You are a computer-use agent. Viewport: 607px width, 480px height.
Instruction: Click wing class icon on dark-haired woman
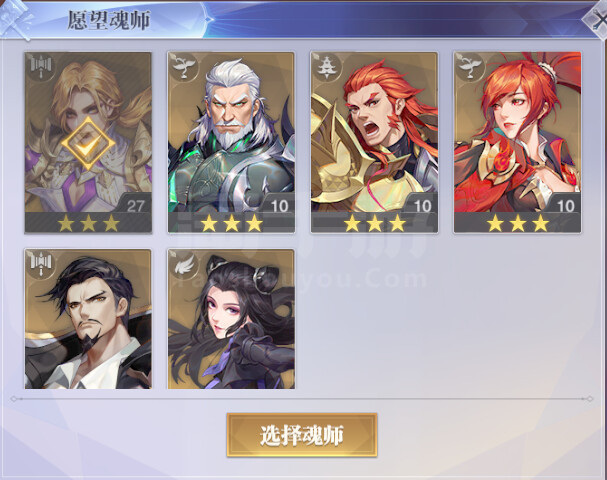point(184,264)
